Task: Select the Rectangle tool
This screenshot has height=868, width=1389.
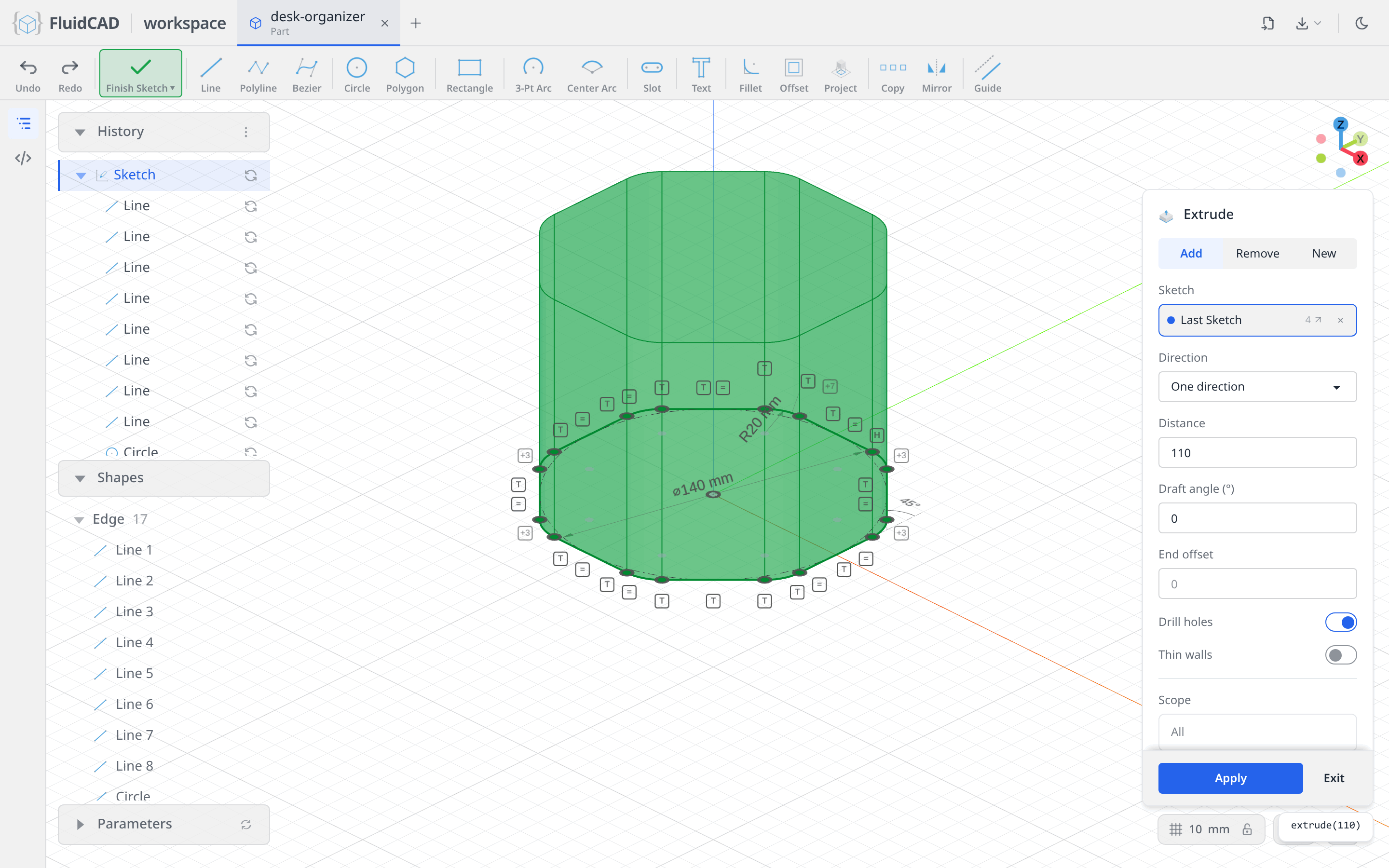Action: 469,75
